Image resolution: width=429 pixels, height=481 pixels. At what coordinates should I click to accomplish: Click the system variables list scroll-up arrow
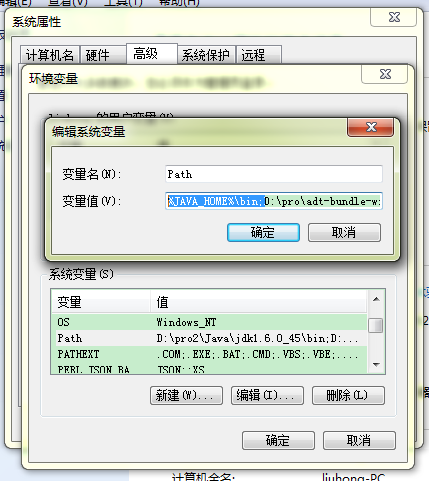coord(376,299)
